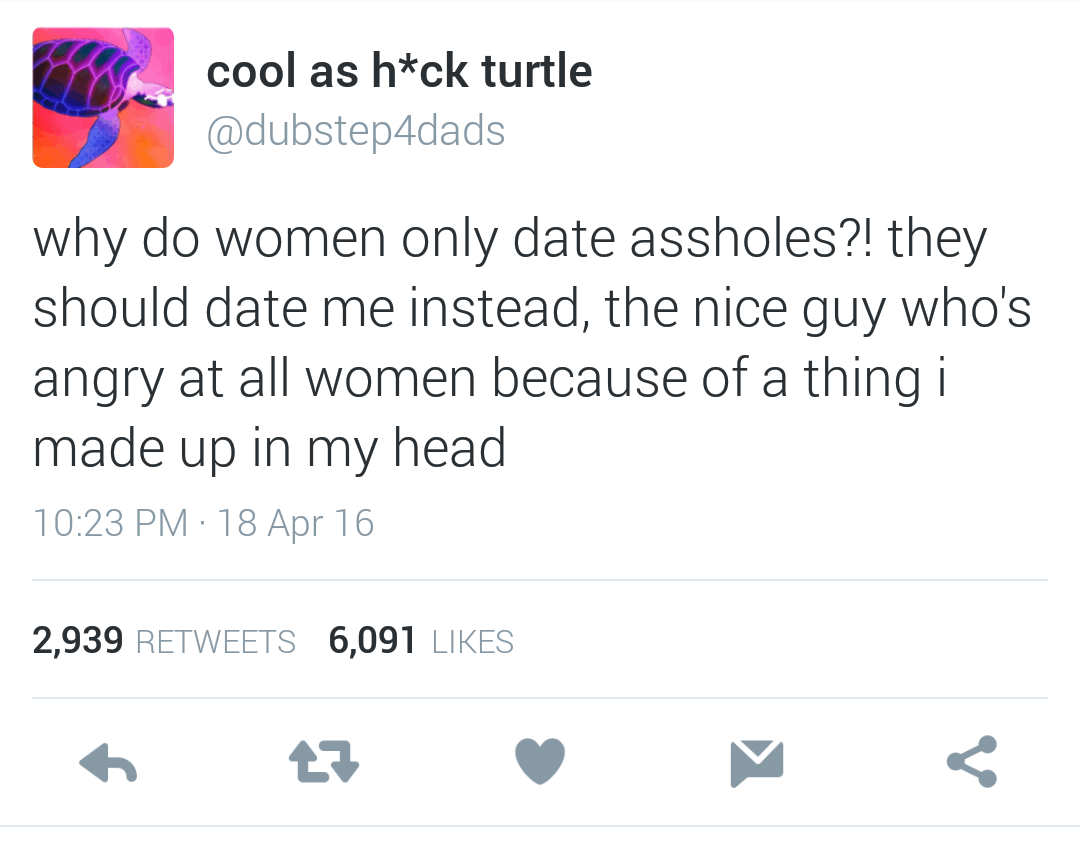View the 2,939 Retweets list
This screenshot has height=862, width=1080.
tap(164, 641)
